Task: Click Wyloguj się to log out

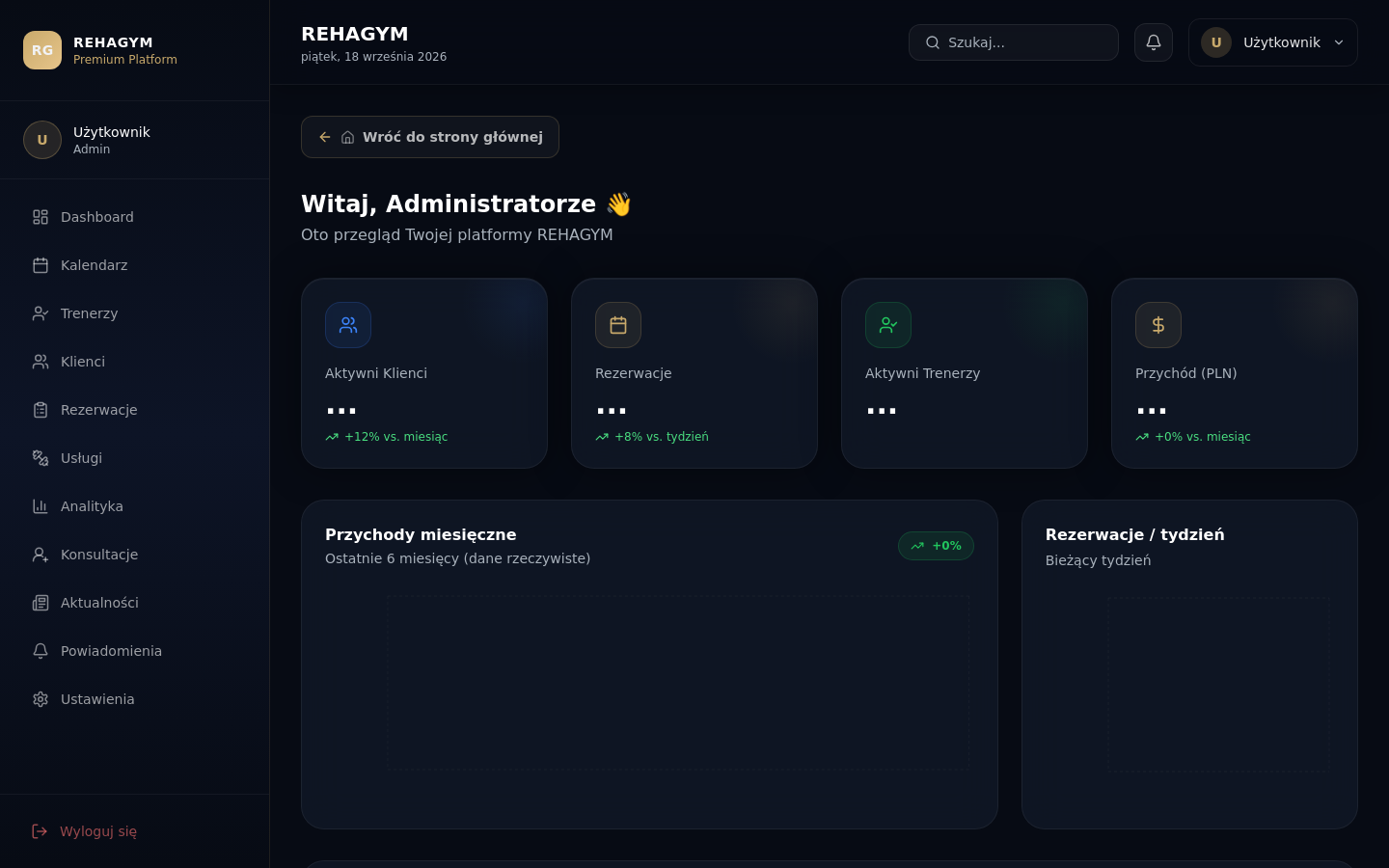Action: click(135, 831)
